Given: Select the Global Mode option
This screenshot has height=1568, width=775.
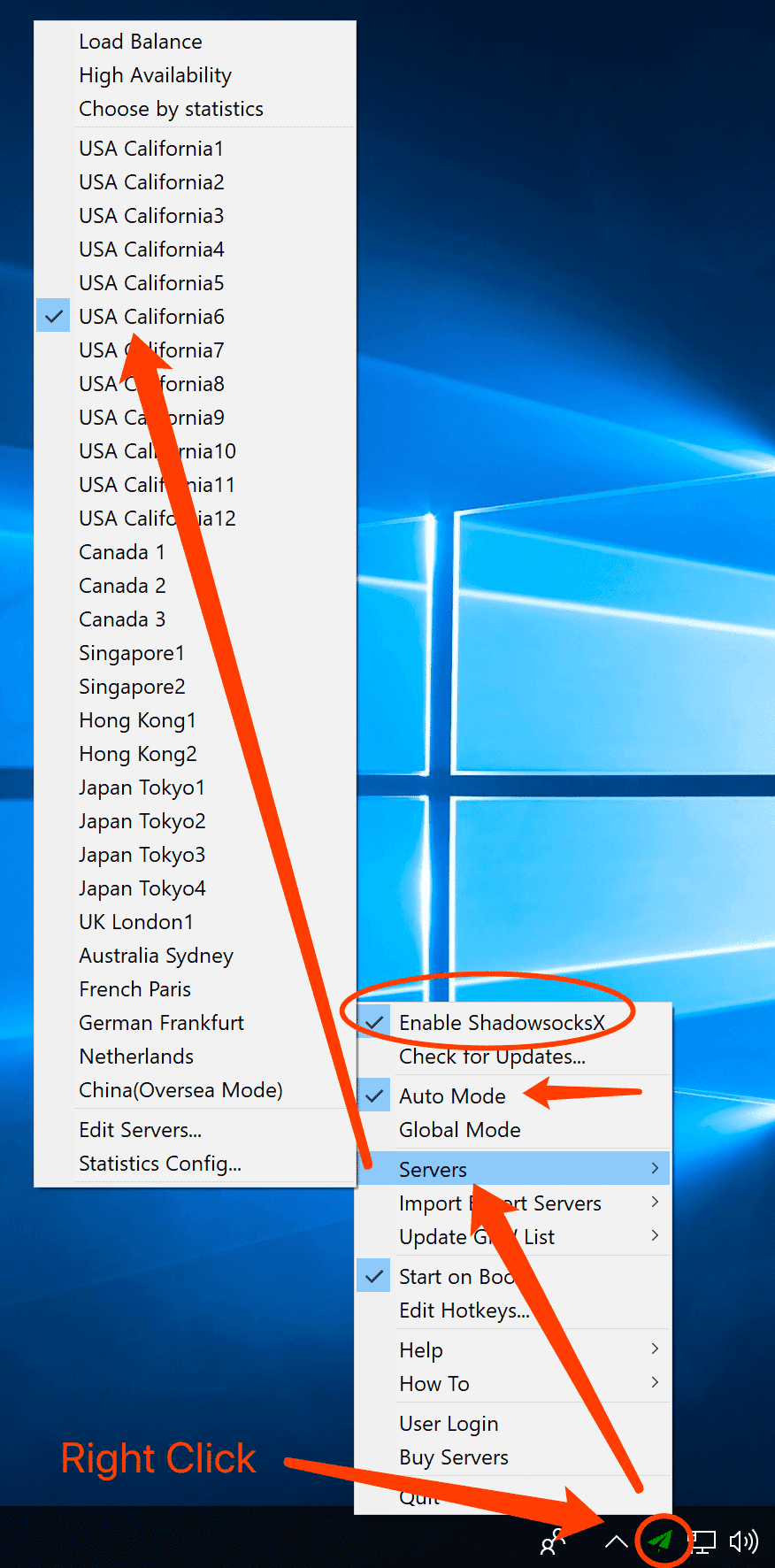Looking at the screenshot, I should [459, 1130].
